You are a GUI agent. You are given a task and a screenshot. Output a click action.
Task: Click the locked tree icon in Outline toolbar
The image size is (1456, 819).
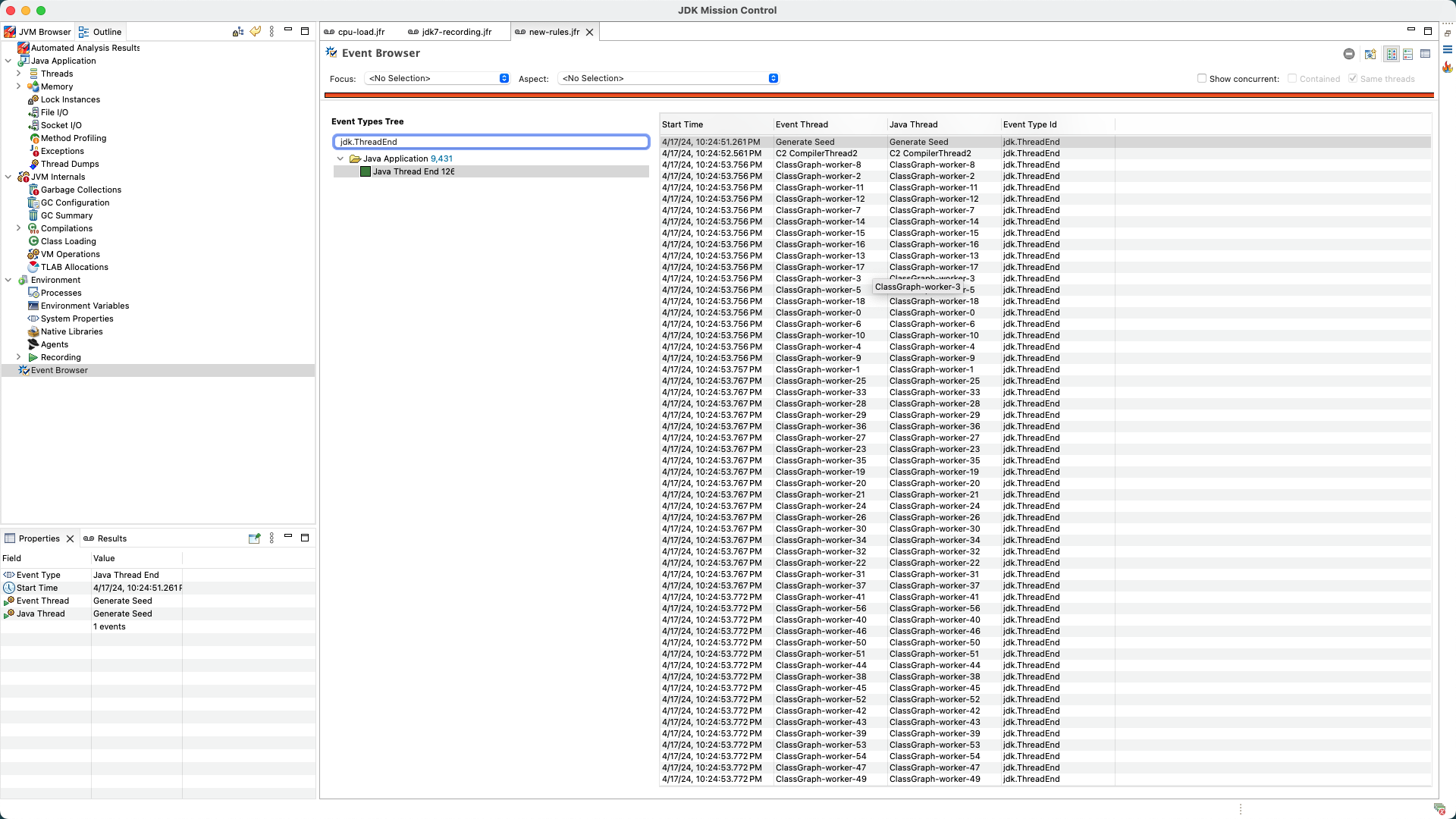[x=238, y=32]
